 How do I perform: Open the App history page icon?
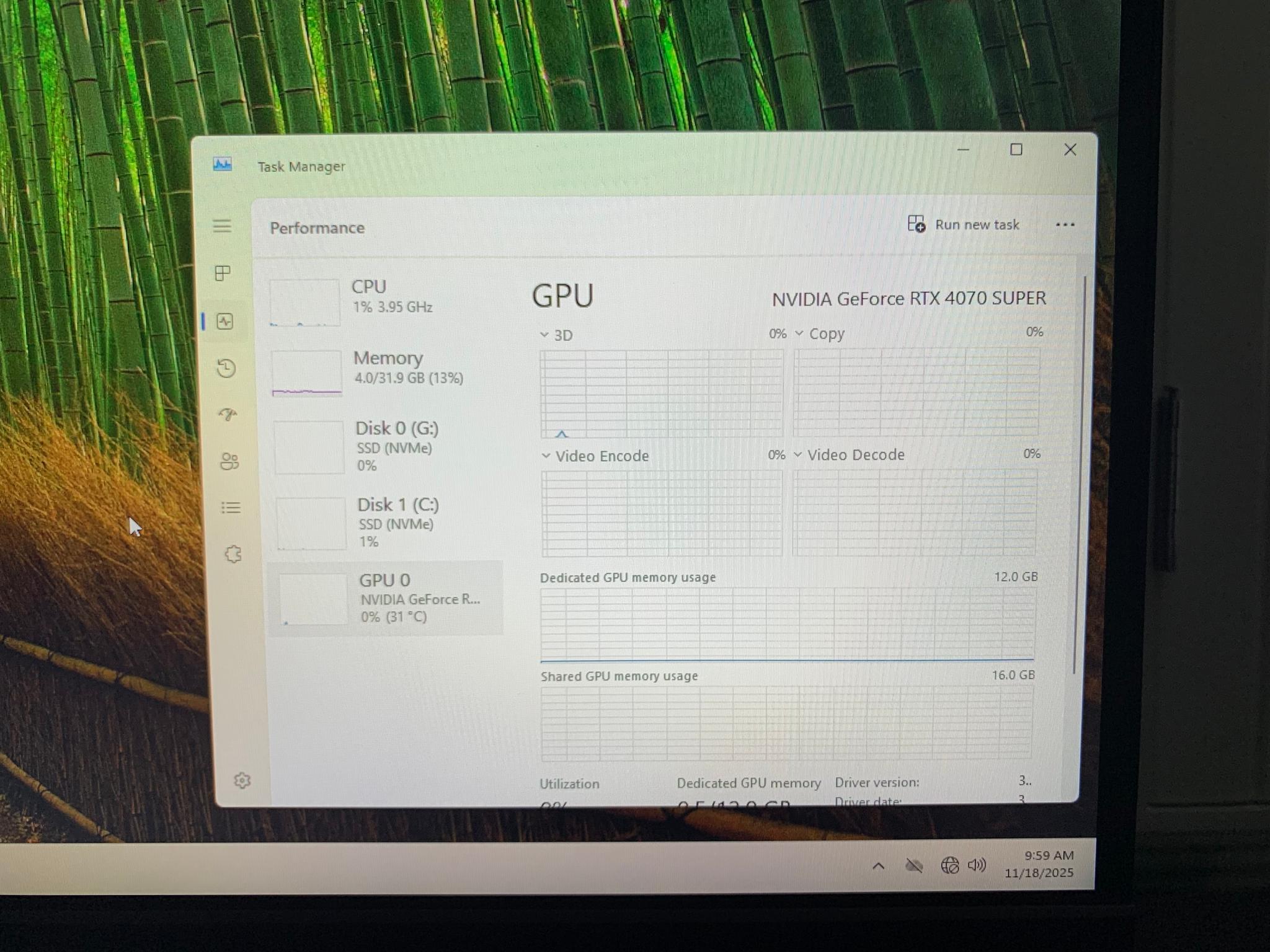[x=226, y=368]
